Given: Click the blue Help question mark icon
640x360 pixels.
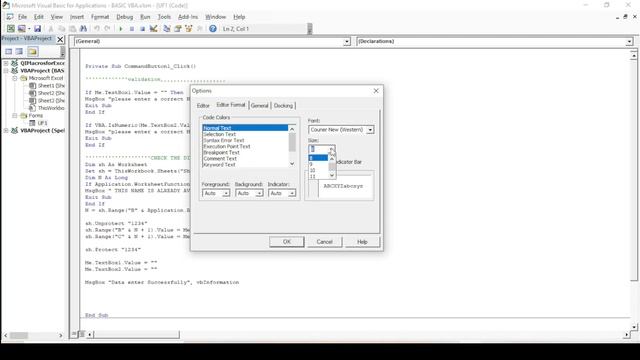Looking at the screenshot, I should click(213, 29).
